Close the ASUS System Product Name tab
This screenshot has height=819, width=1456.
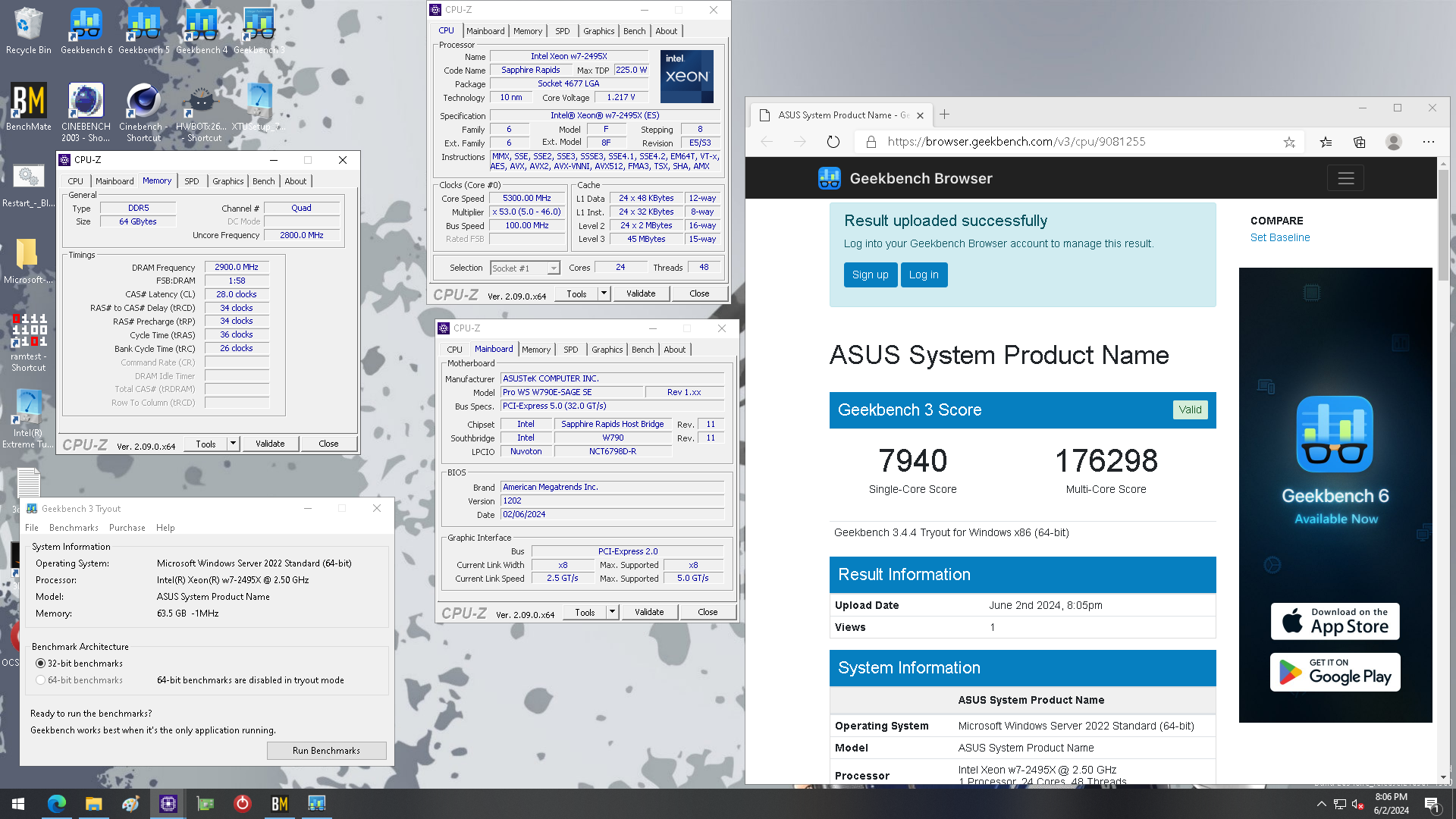(920, 115)
